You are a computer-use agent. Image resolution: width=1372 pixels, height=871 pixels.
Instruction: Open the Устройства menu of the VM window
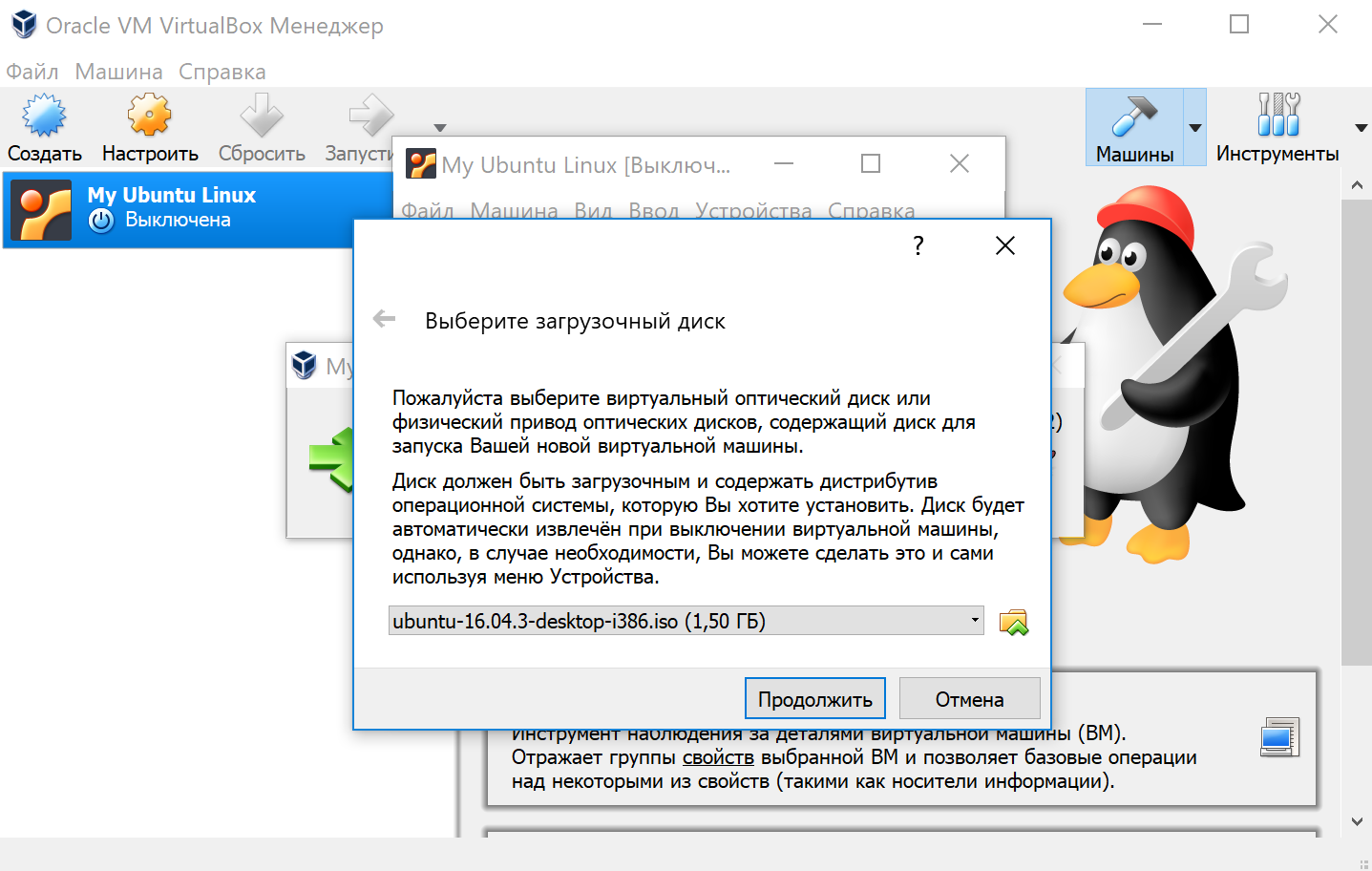click(754, 210)
